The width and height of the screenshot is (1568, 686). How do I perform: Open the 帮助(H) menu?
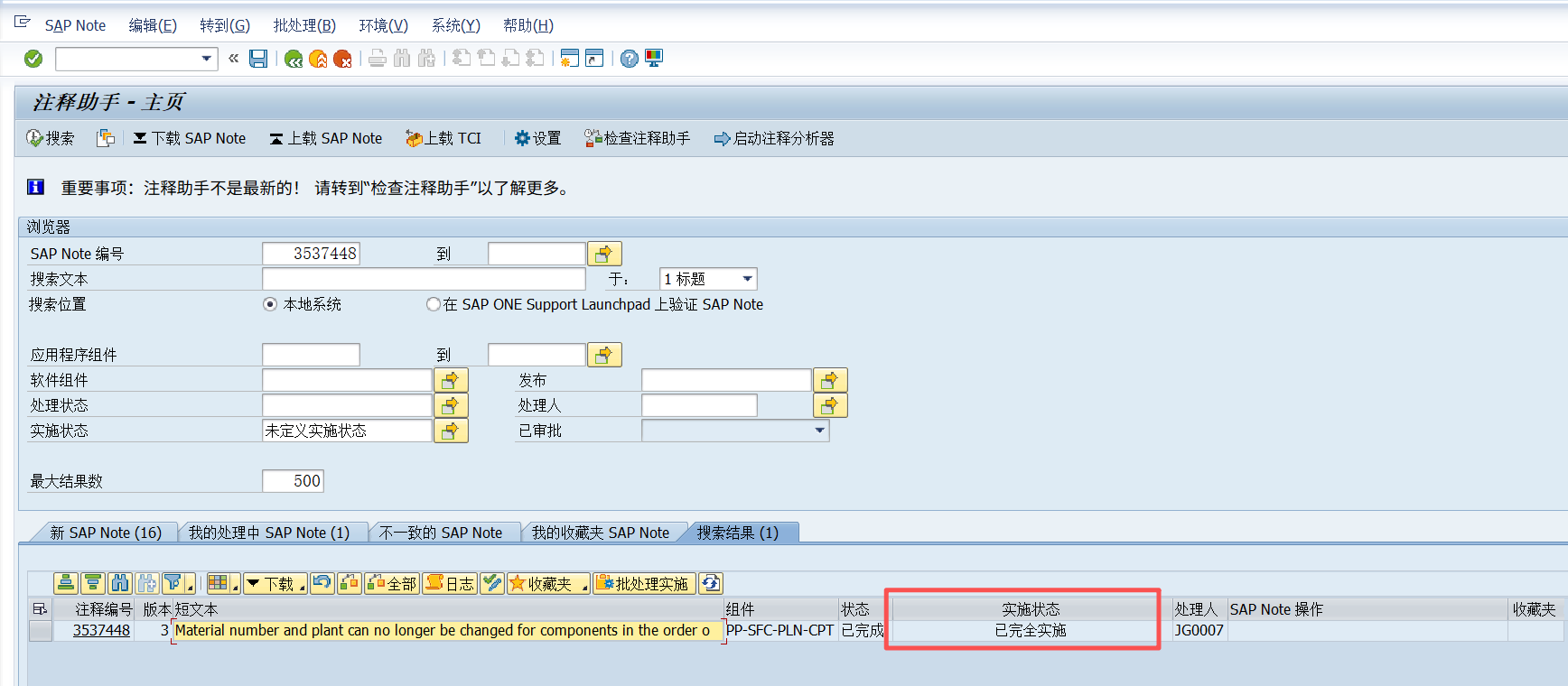pyautogui.click(x=528, y=25)
